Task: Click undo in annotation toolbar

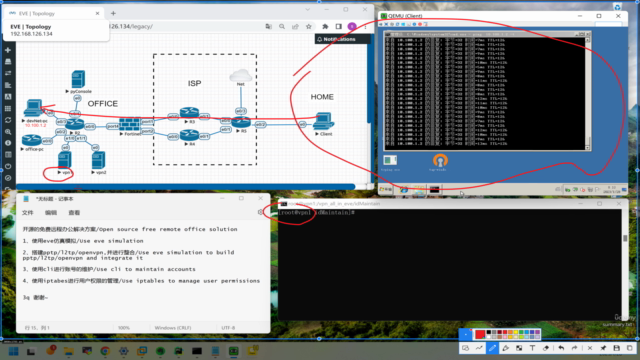Action: 561,348
